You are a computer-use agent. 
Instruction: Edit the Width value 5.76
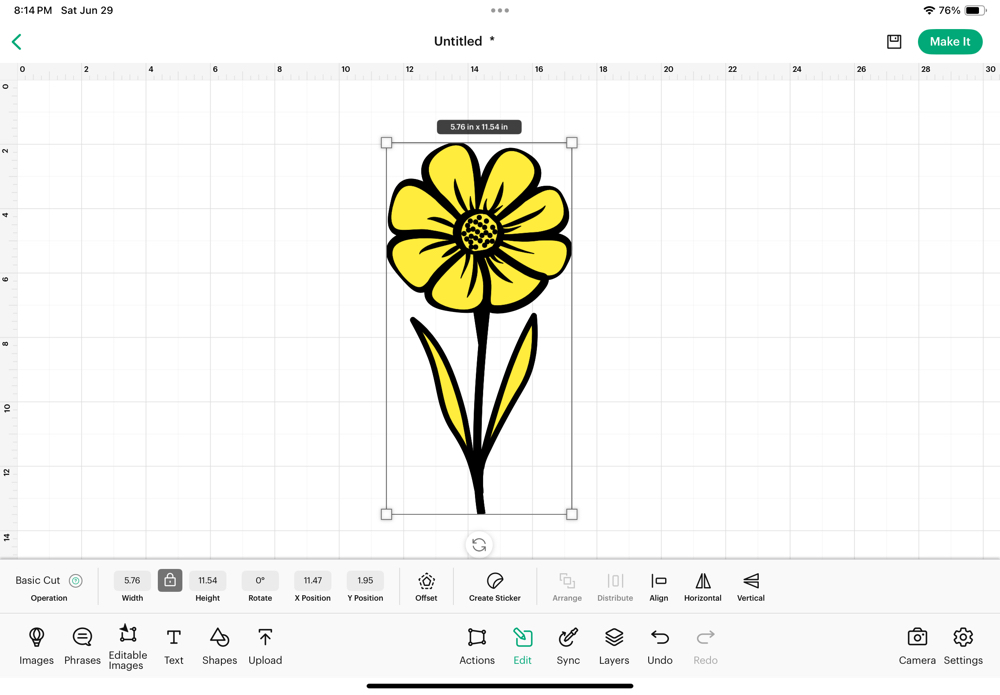pos(132,580)
